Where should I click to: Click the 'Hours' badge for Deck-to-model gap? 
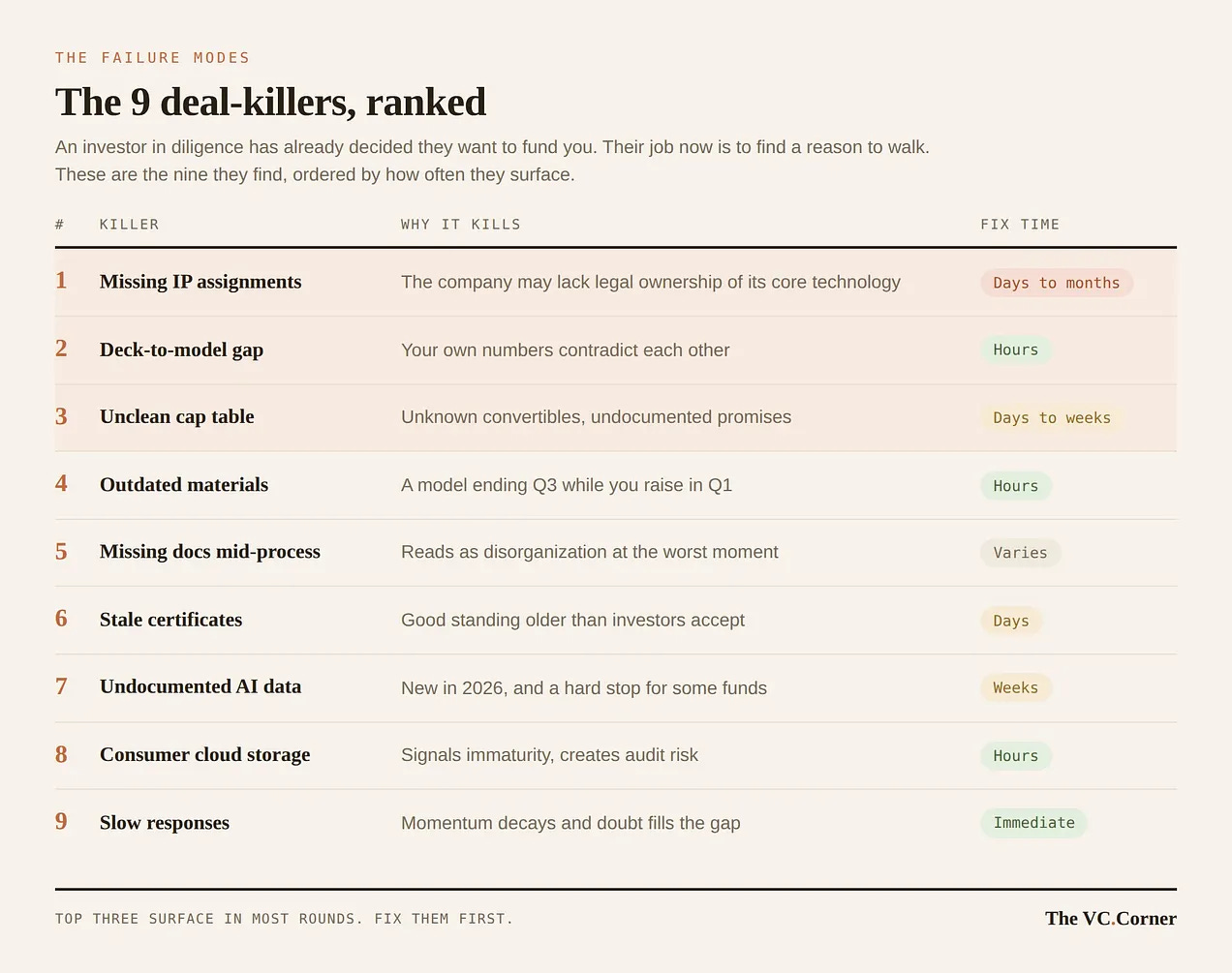(x=1015, y=350)
